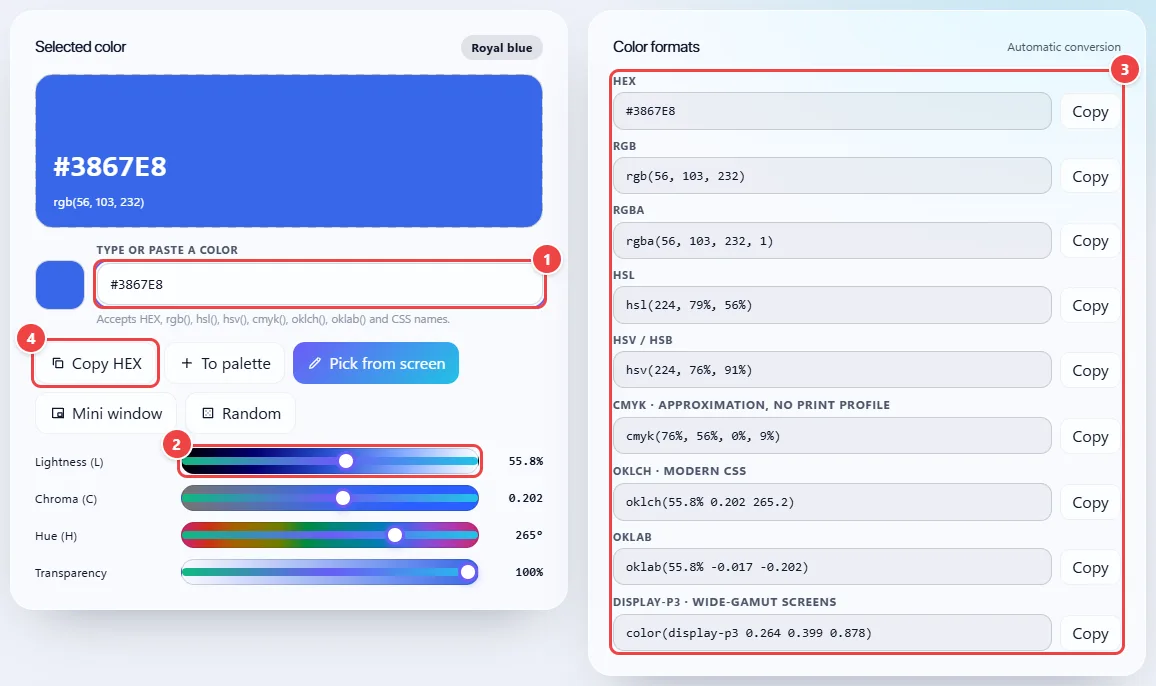Click the large royal blue preview
Viewport: 1156px width, 686px height.
[289, 150]
